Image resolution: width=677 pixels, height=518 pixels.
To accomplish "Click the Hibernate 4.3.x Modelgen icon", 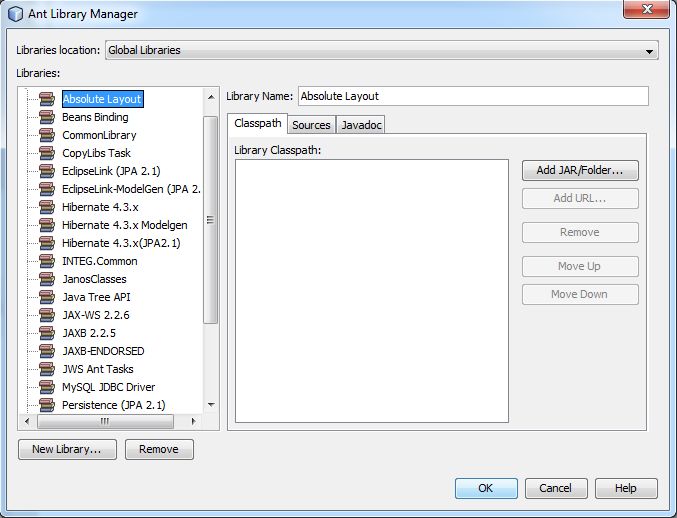I will (47, 225).
